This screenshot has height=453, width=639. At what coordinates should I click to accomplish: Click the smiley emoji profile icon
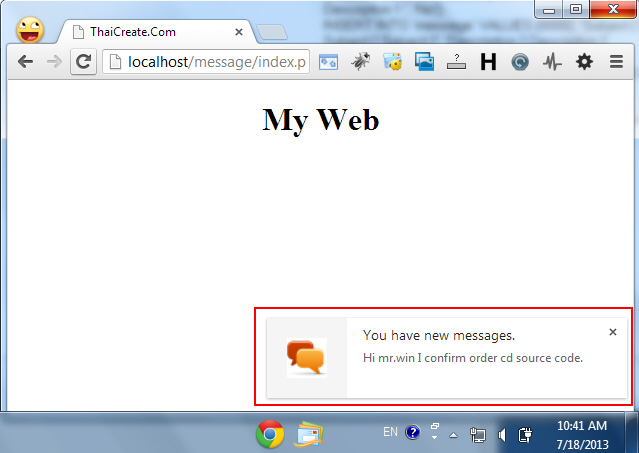tap(30, 30)
